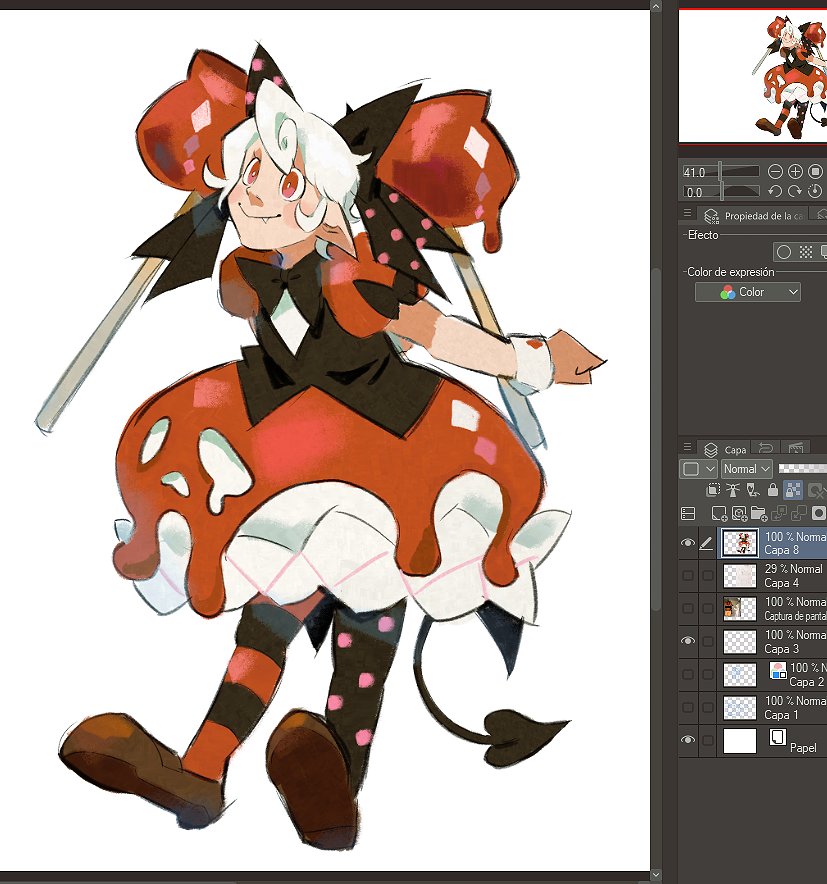
Task: Lock the layer padlock icon
Action: [773, 490]
